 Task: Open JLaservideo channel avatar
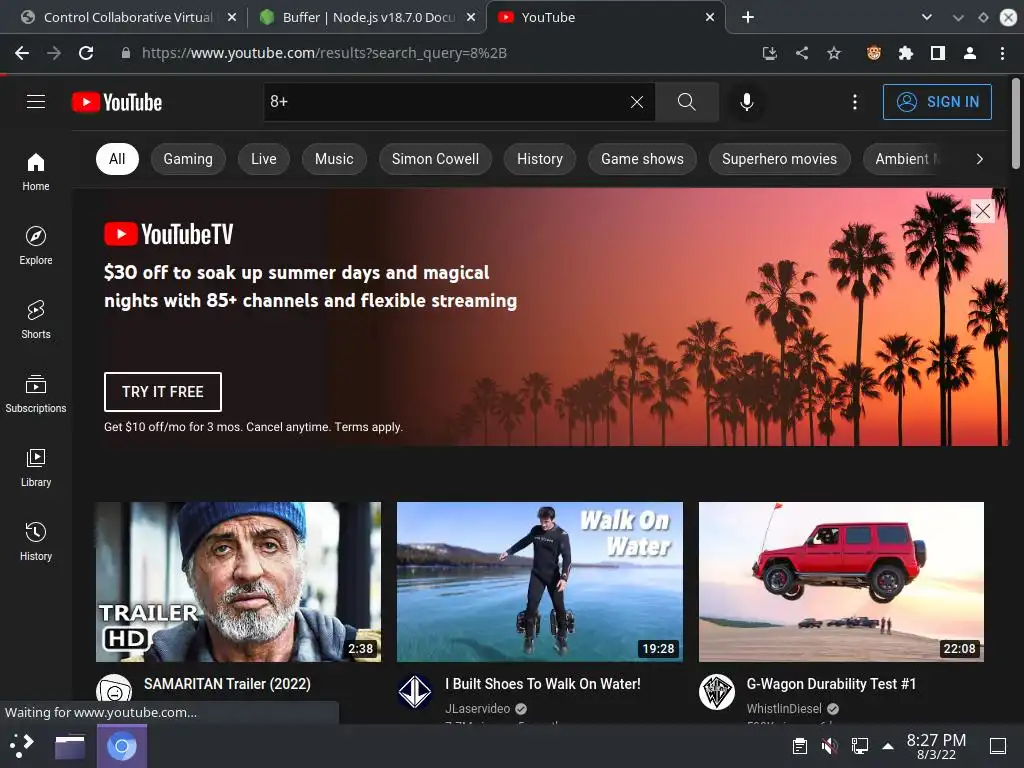pos(415,692)
